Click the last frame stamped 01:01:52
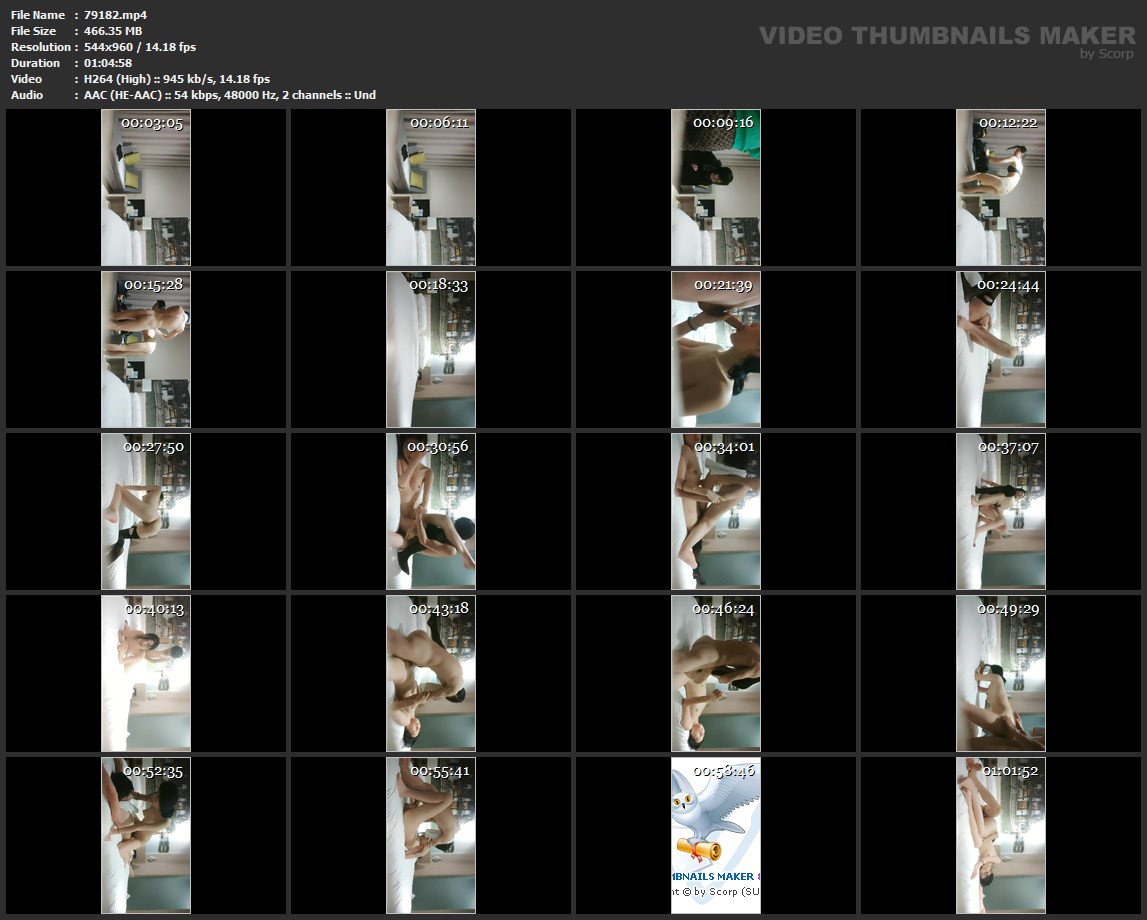The width and height of the screenshot is (1147, 920). tap(1000, 835)
